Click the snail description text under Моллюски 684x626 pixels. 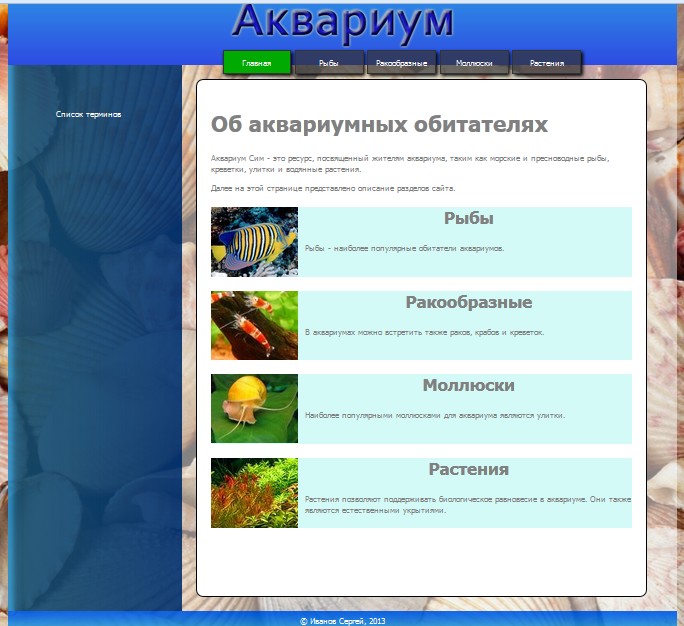point(434,415)
